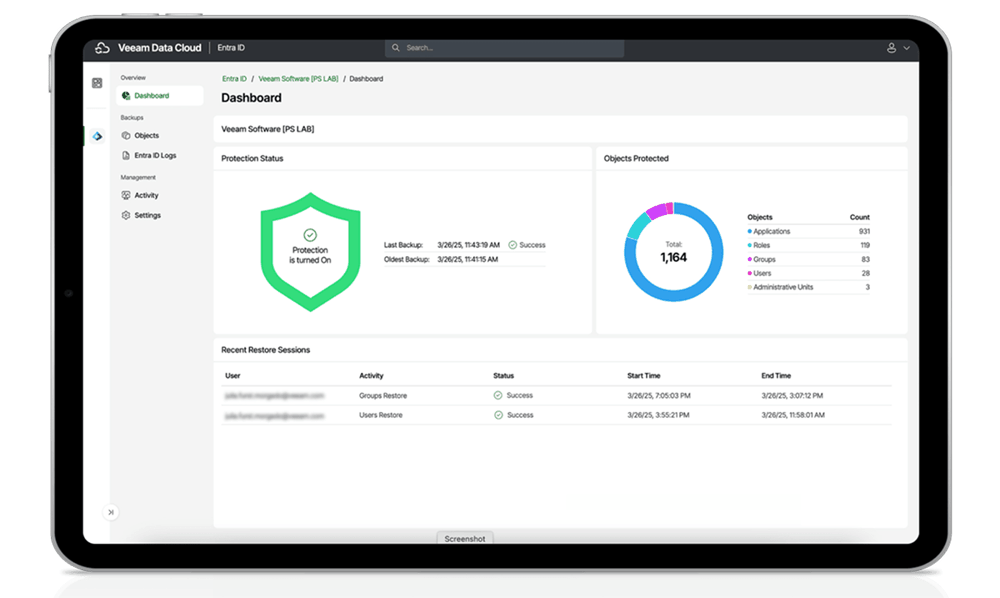Image resolution: width=1000 pixels, height=598 pixels.
Task: Open the Dashboard menu item
Action: click(x=160, y=96)
